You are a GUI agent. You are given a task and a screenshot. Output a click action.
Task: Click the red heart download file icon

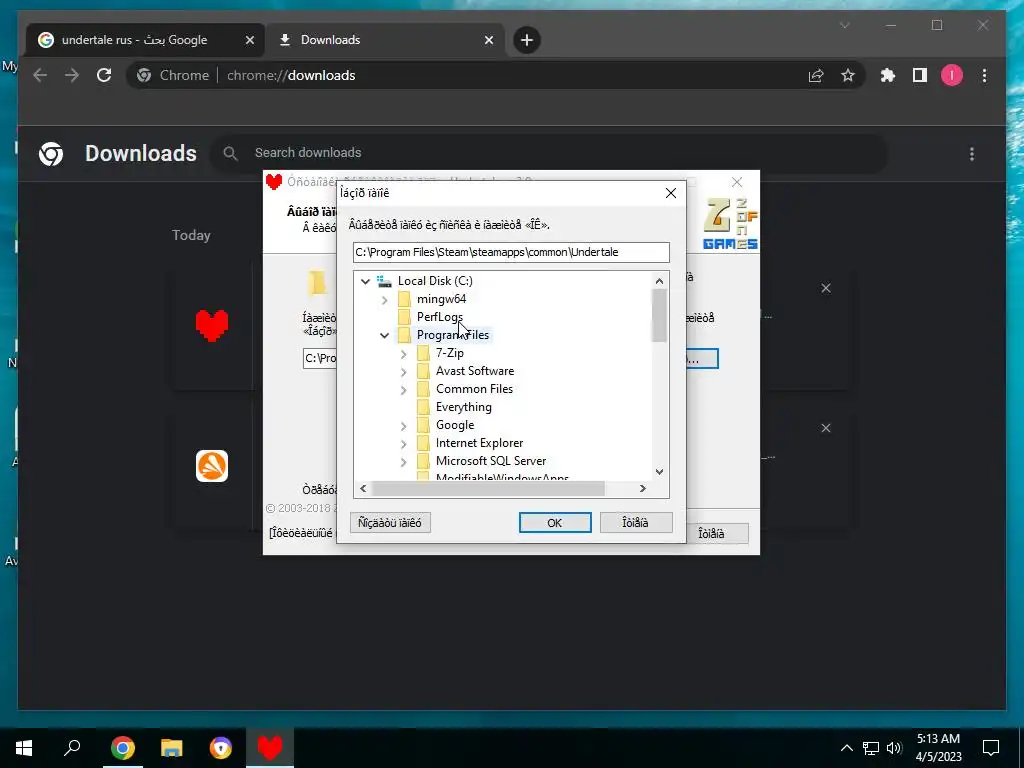[212, 325]
